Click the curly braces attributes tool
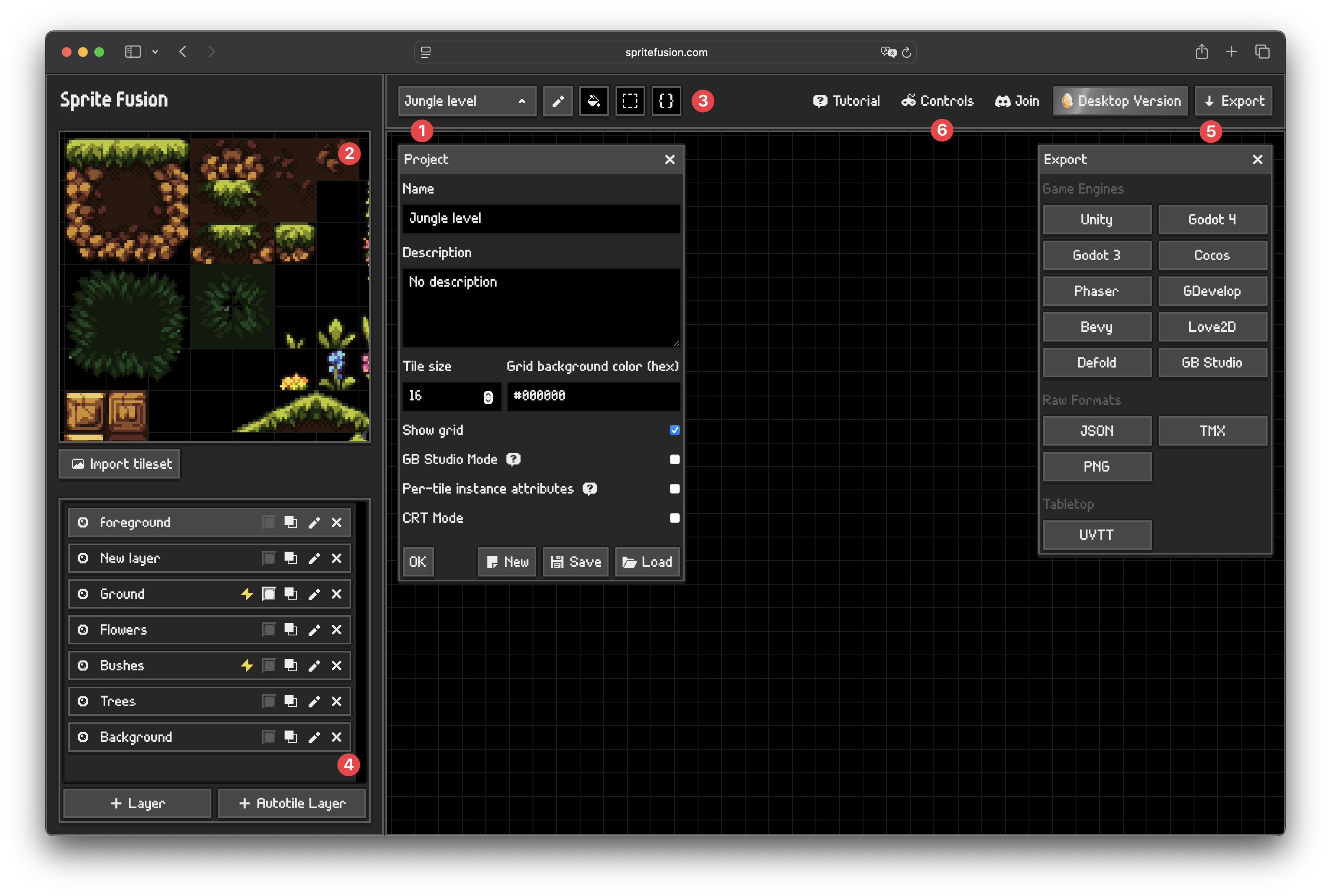Image resolution: width=1331 pixels, height=896 pixels. [x=666, y=101]
